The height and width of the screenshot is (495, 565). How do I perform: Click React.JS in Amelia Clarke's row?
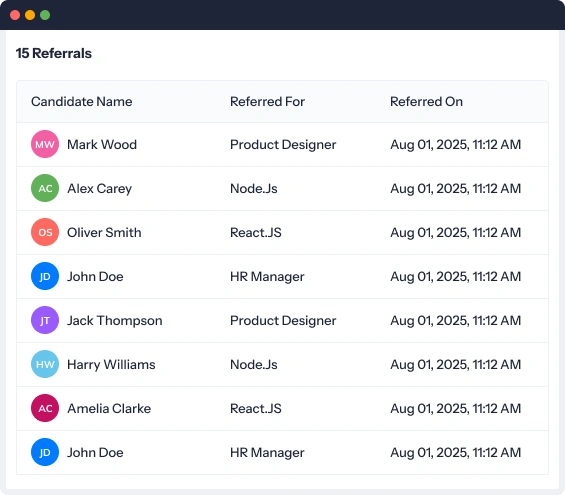click(x=256, y=409)
